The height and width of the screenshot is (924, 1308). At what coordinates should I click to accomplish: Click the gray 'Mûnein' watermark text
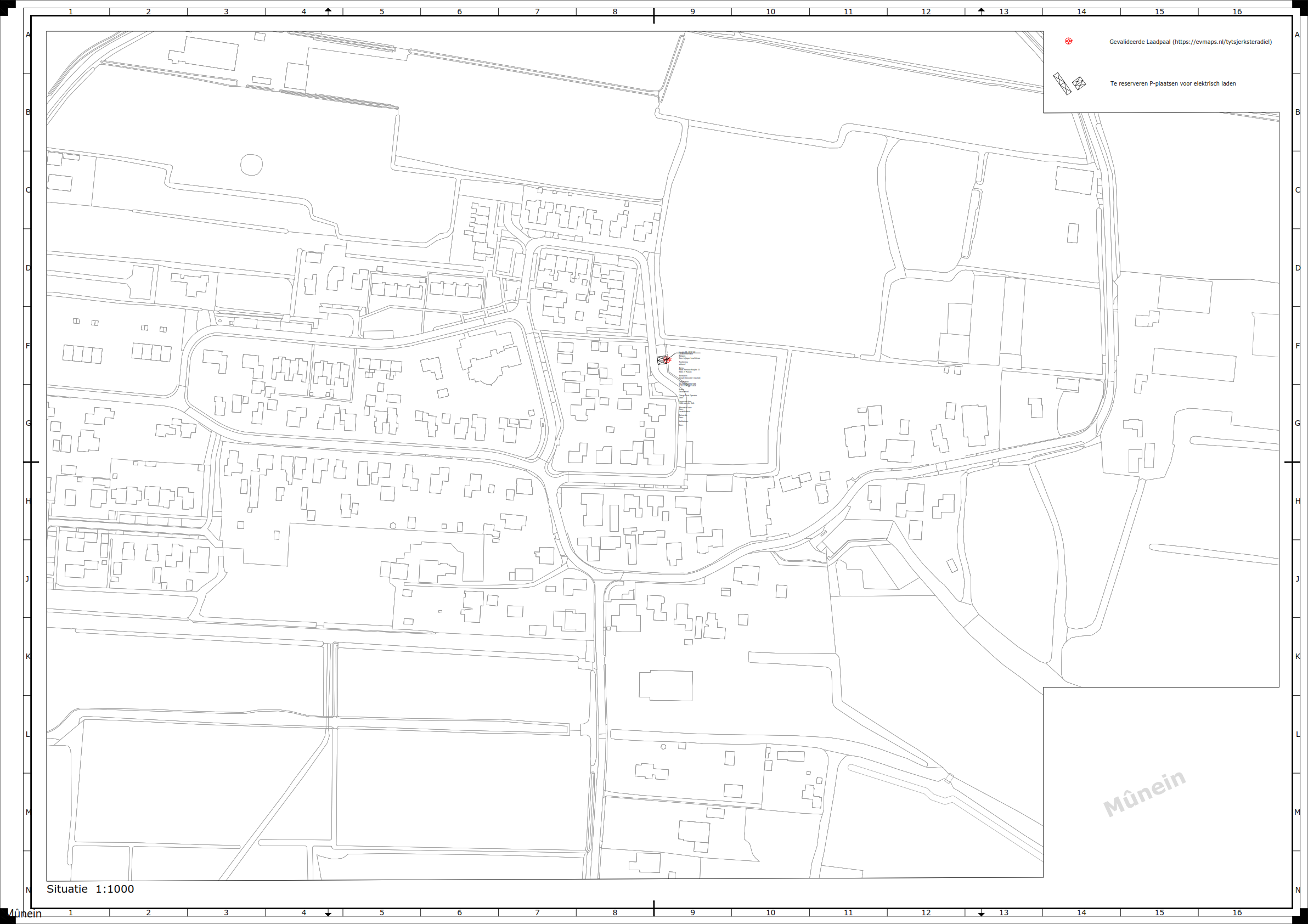[1144, 793]
